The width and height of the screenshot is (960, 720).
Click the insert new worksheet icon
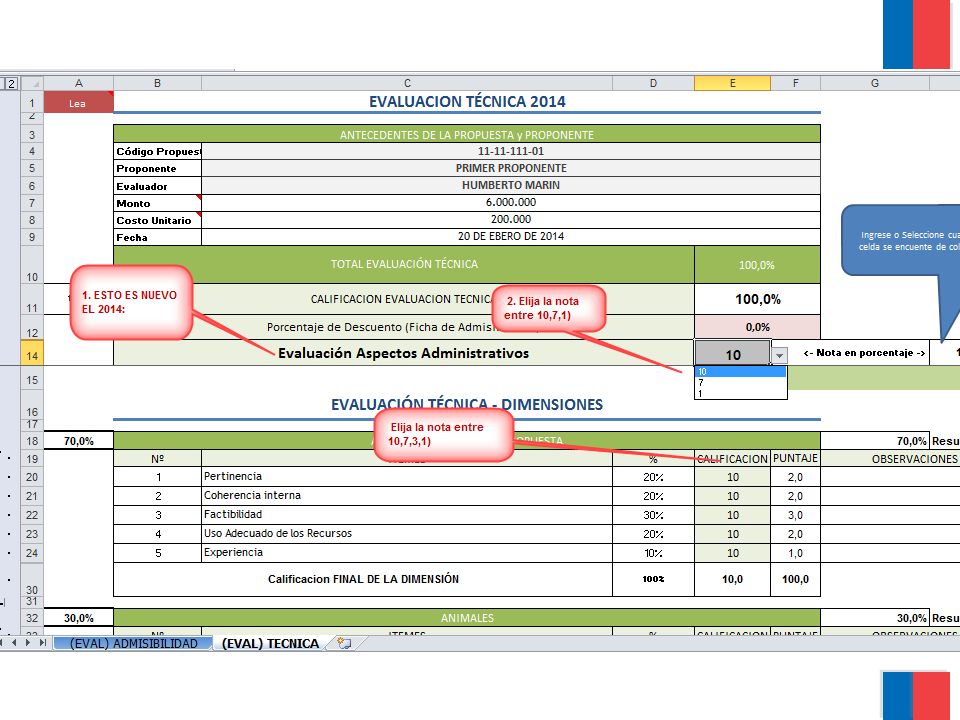pyautogui.click(x=344, y=643)
